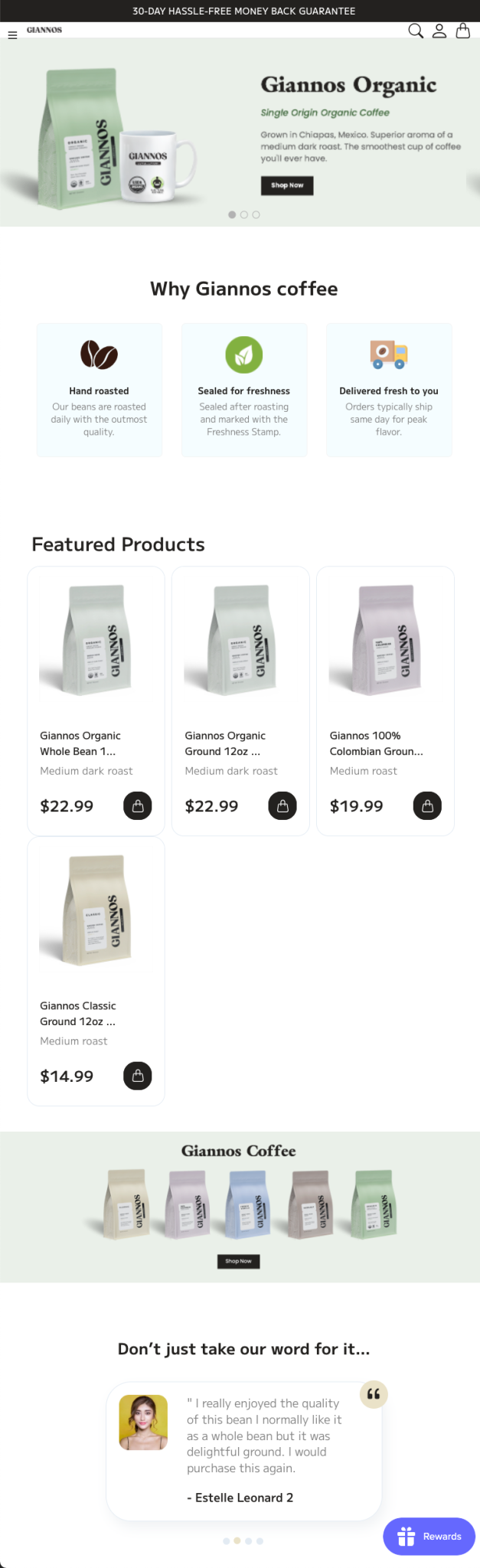This screenshot has height=1568, width=480.
Task: Add Giannos Organic Whole Bean to cart
Action: pos(138,805)
